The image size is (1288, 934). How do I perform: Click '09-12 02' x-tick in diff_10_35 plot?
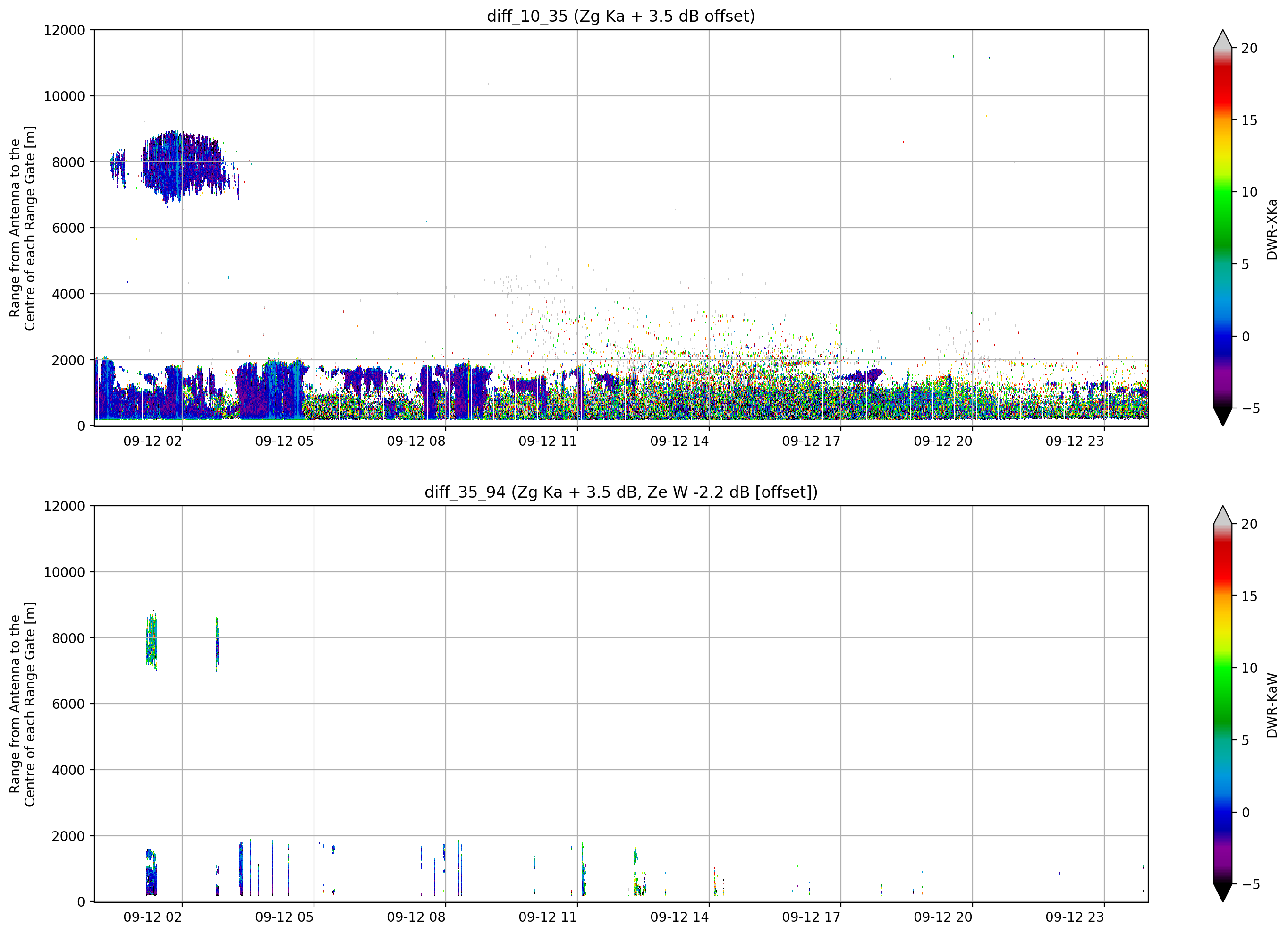coord(153,442)
